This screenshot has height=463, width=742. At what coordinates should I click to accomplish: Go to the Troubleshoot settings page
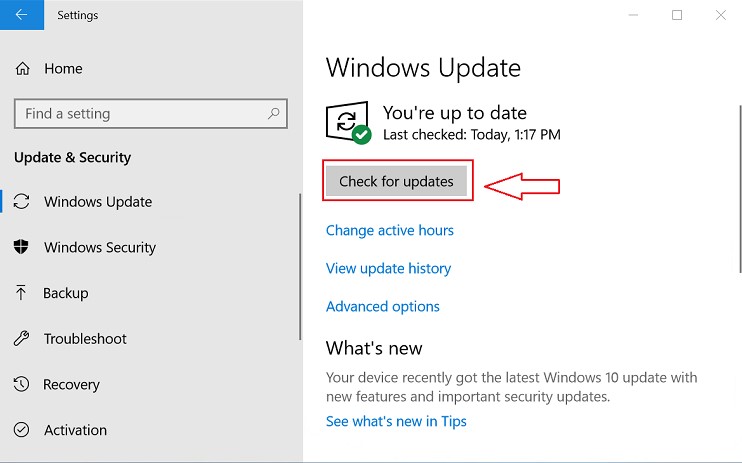point(85,339)
